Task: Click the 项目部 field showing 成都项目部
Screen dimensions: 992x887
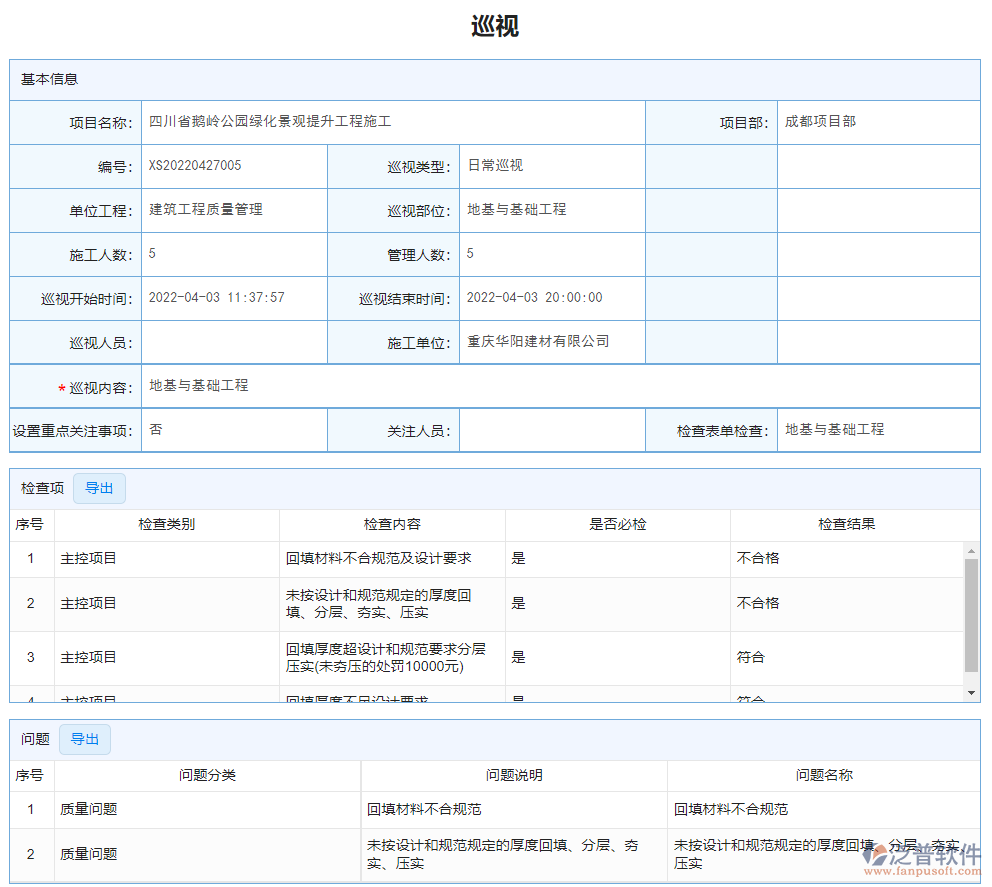Action: pos(815,121)
